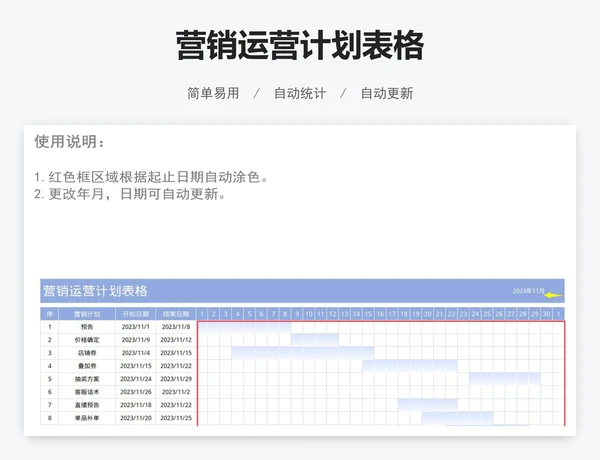Click the 简单易用 tagline
Screen dimensions: 600x460
[x=213, y=93]
